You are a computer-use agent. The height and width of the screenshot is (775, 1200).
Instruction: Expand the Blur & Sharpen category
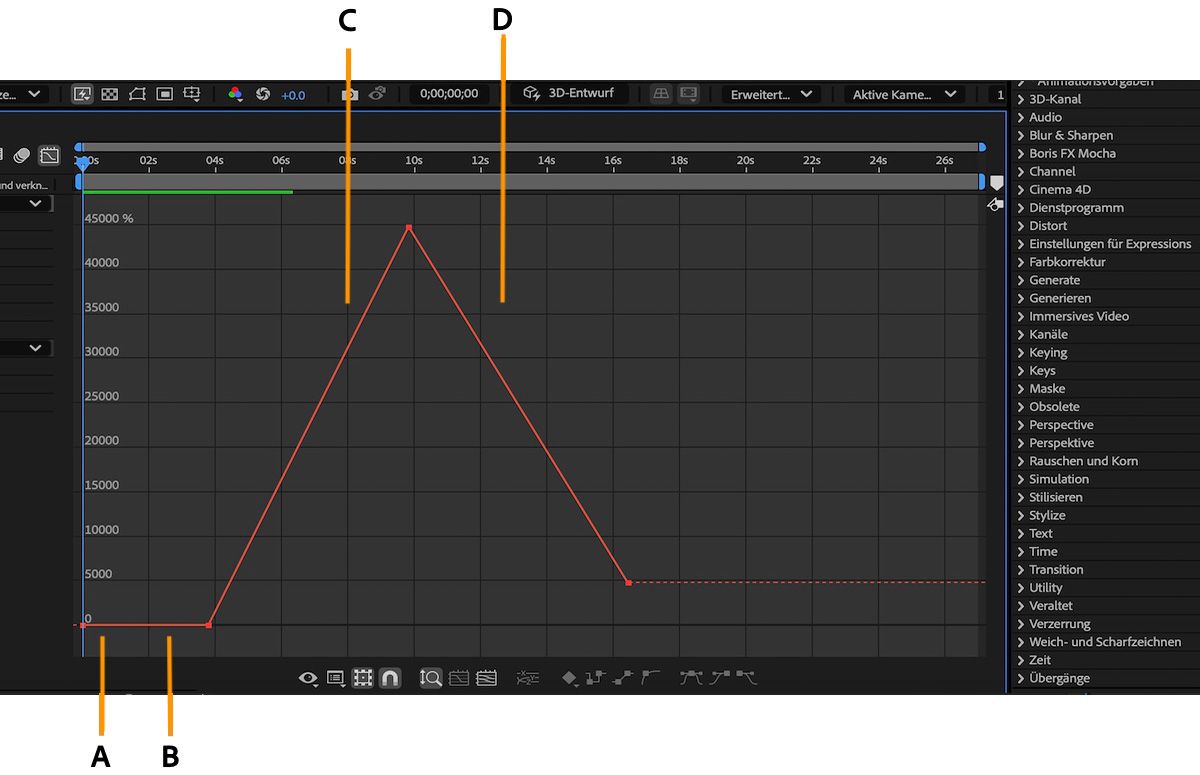[x=1022, y=135]
